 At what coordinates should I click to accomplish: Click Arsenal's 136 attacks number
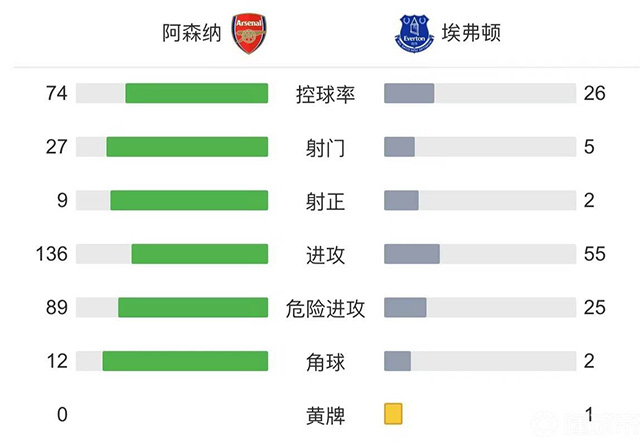51,254
